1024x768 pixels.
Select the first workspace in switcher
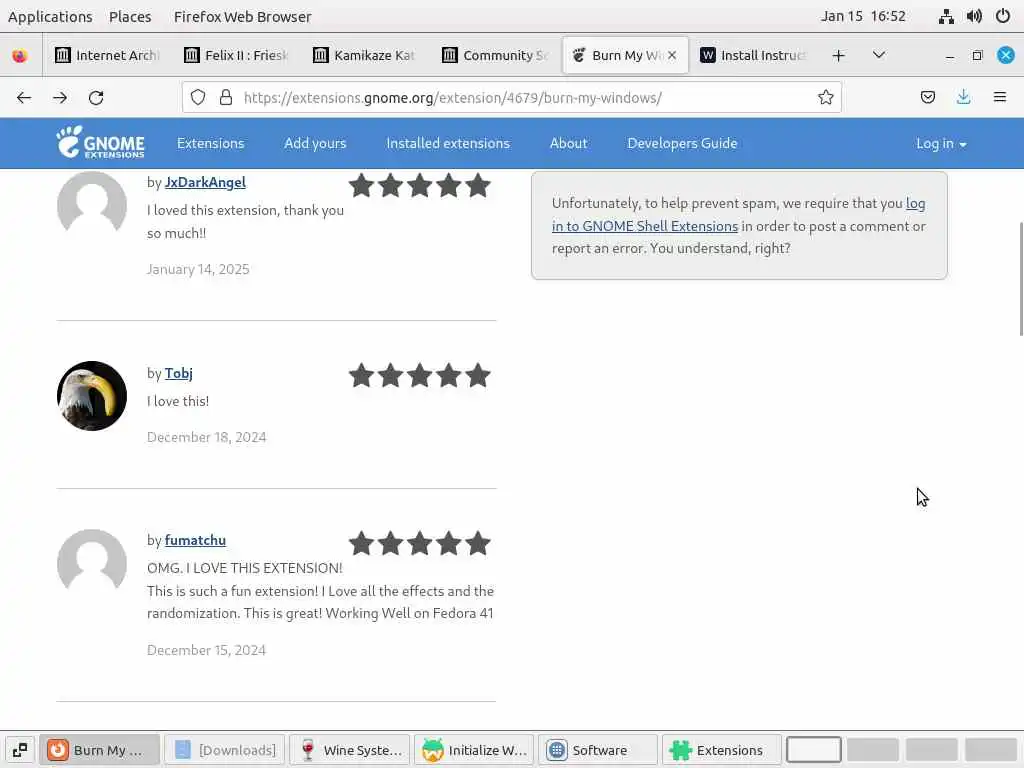[814, 750]
